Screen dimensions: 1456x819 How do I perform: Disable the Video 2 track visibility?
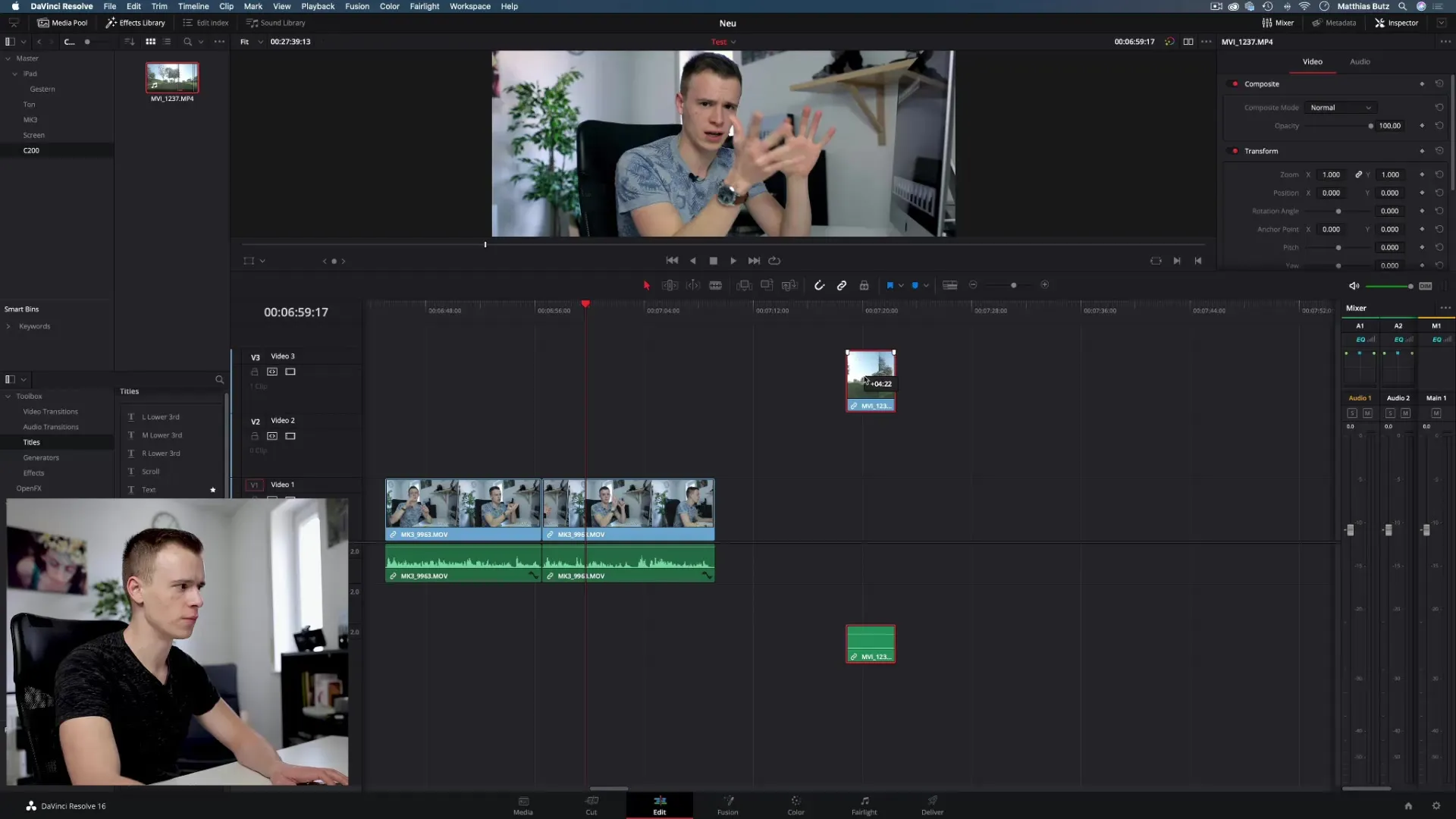tap(290, 436)
